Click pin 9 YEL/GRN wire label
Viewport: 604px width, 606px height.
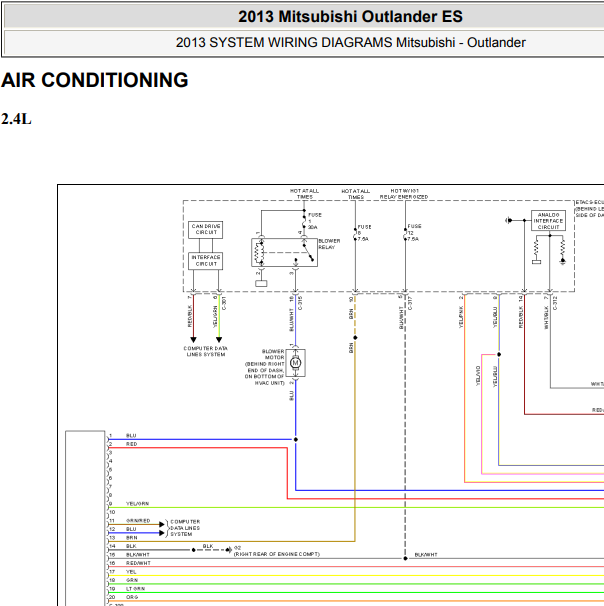(137, 504)
